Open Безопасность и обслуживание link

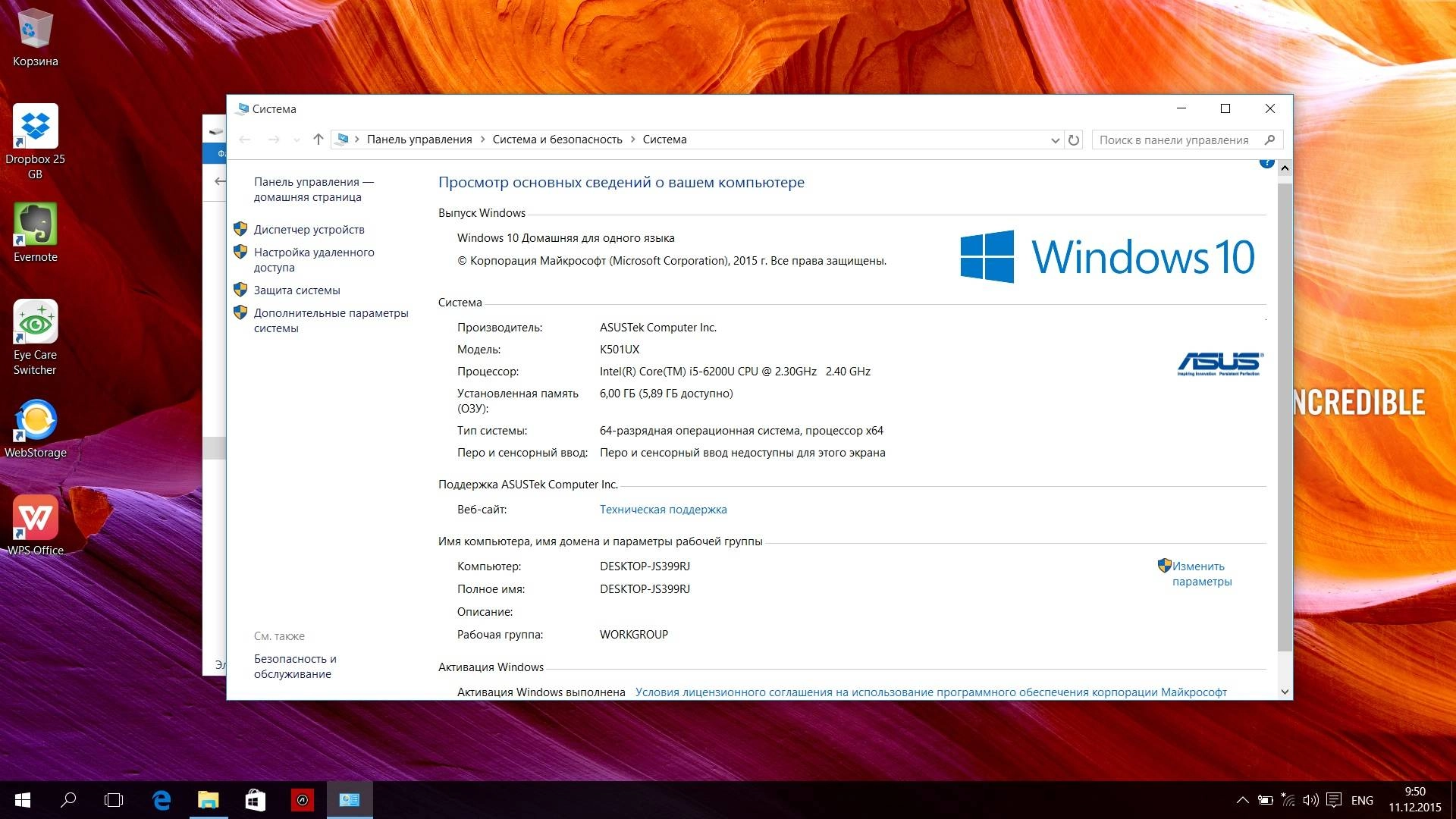tap(295, 667)
